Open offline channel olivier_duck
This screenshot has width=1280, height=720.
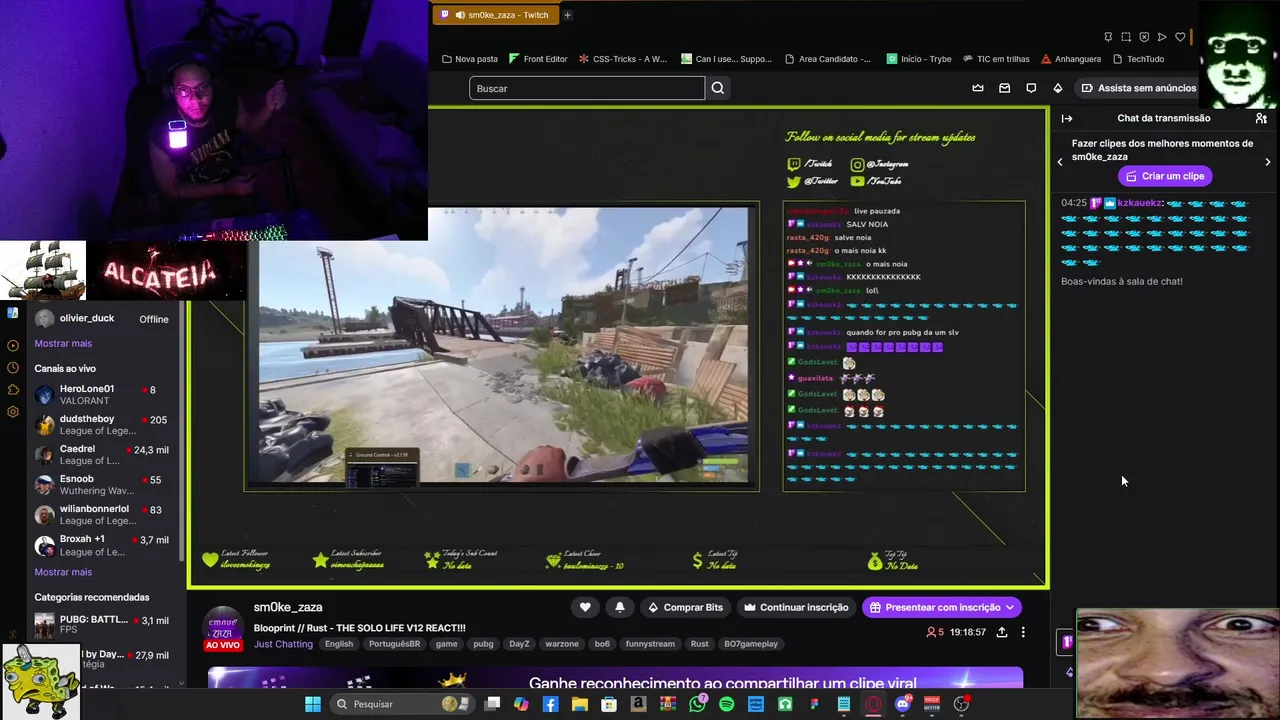[104, 319]
